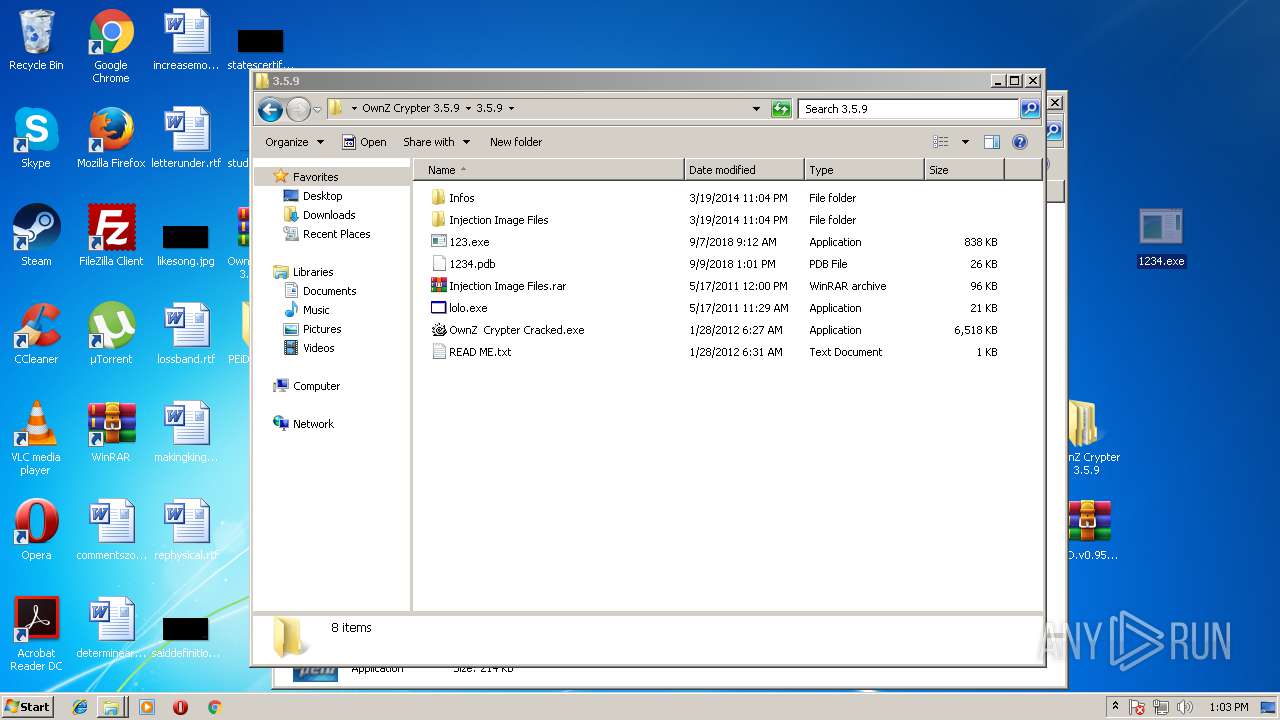The height and width of the screenshot is (720, 1280).
Task: Open the recent locations dropdown arrow
Action: click(x=317, y=109)
